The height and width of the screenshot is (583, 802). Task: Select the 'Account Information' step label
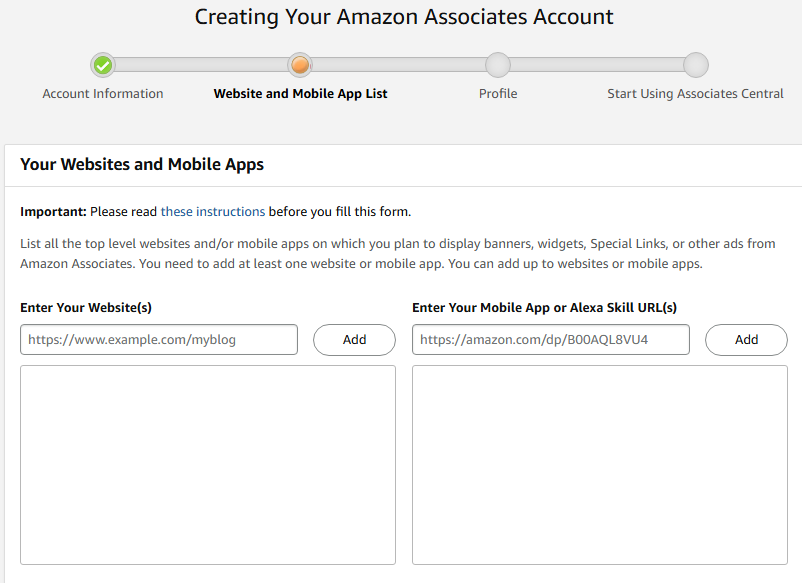[x=103, y=94]
